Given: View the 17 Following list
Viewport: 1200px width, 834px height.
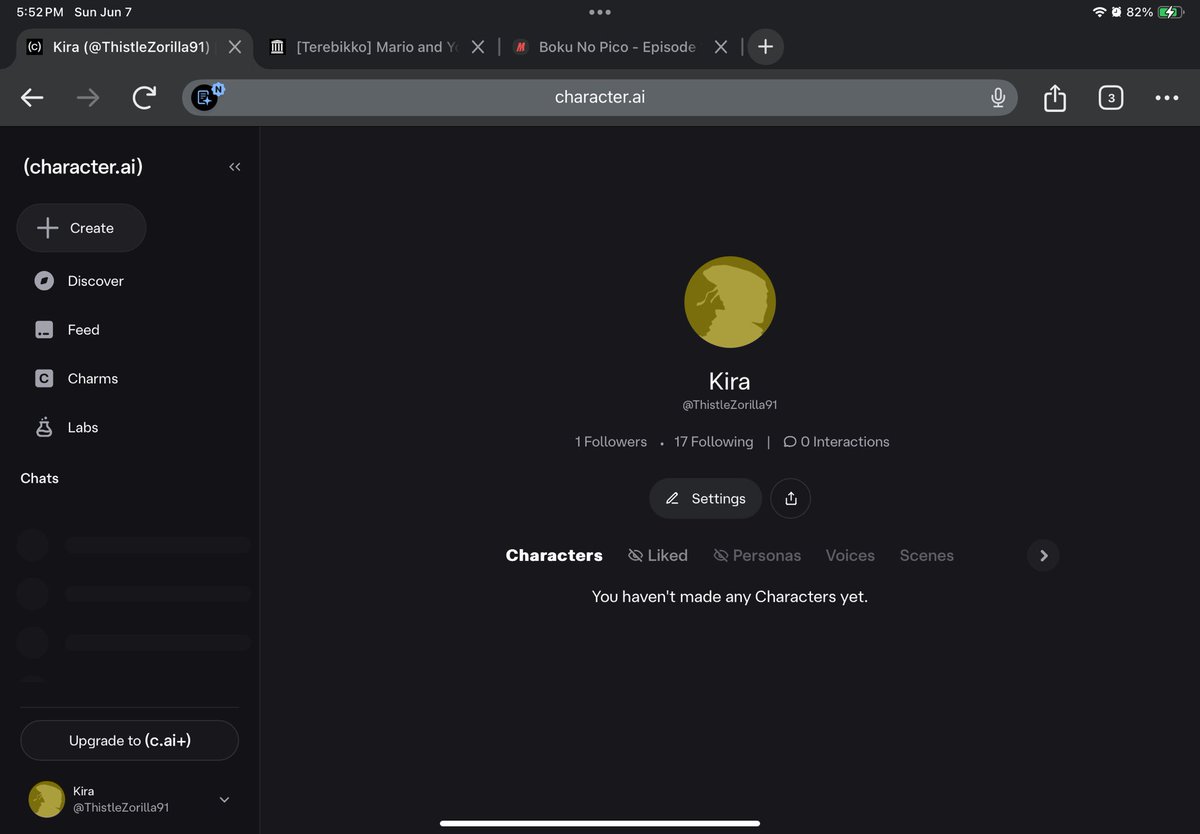Looking at the screenshot, I should click(x=713, y=442).
